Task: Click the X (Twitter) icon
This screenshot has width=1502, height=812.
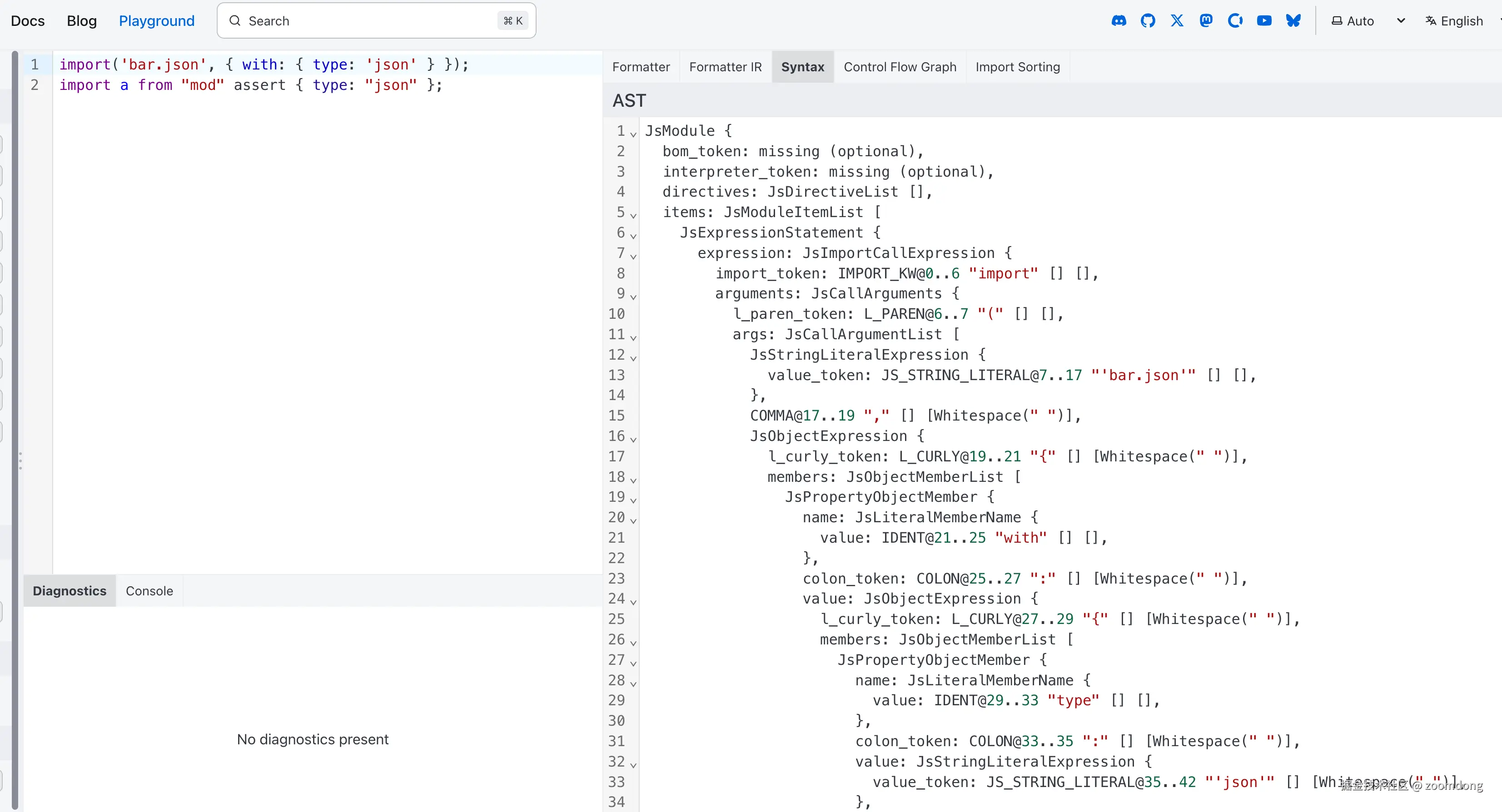Action: click(x=1177, y=21)
